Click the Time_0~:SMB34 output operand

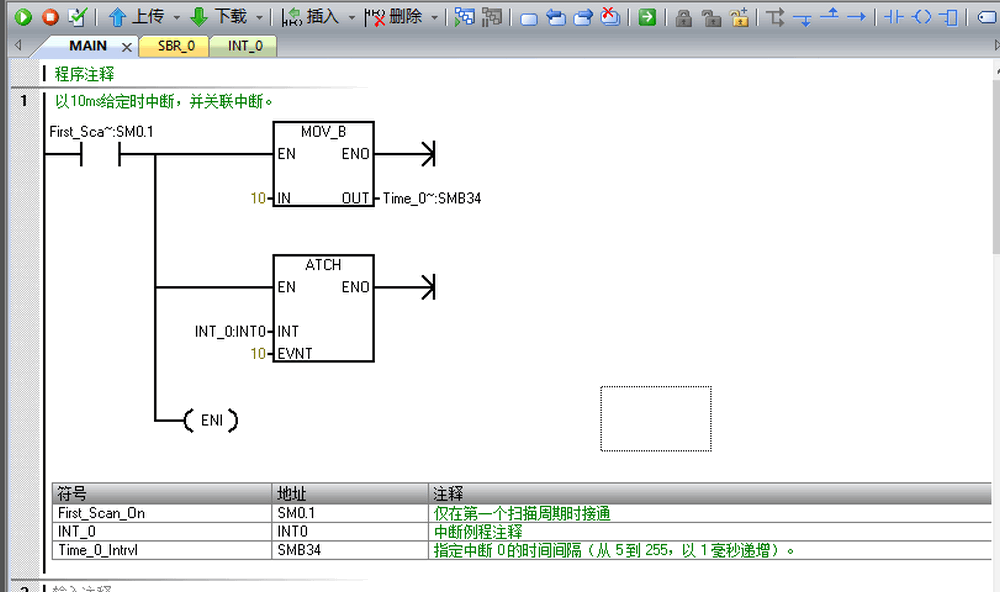coord(432,198)
